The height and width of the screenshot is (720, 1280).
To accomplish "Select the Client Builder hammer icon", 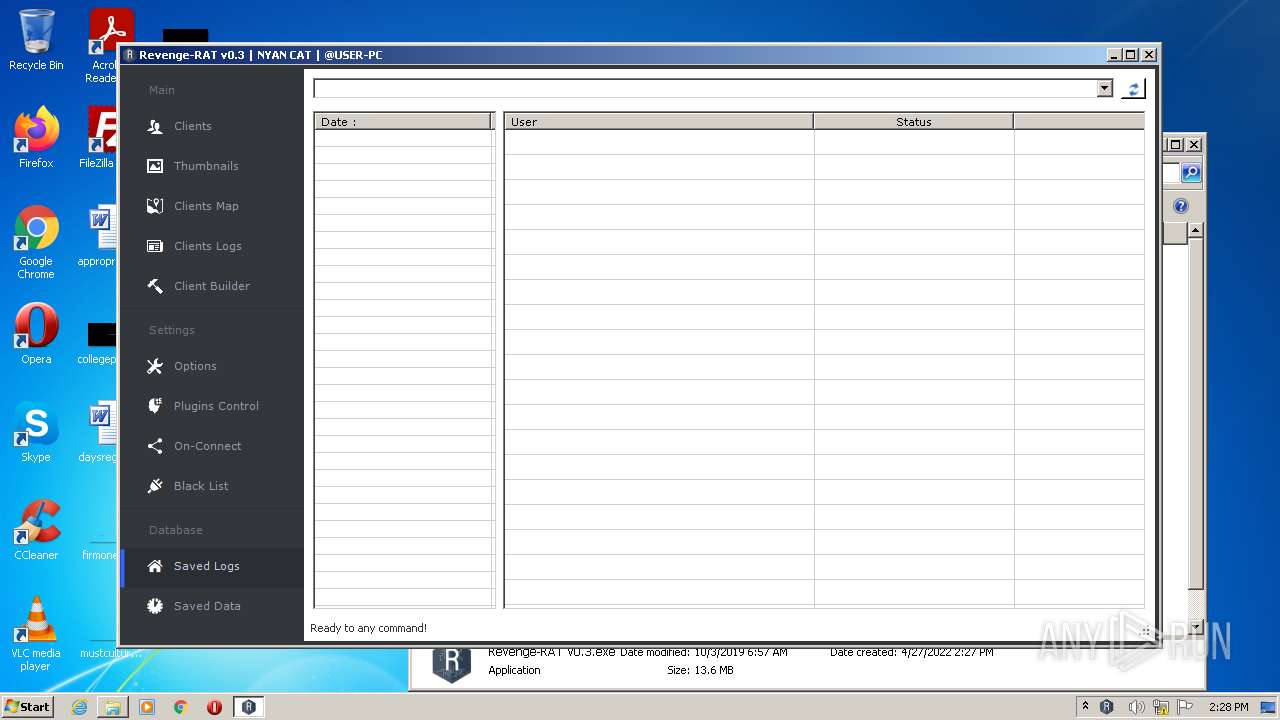I will click(155, 286).
